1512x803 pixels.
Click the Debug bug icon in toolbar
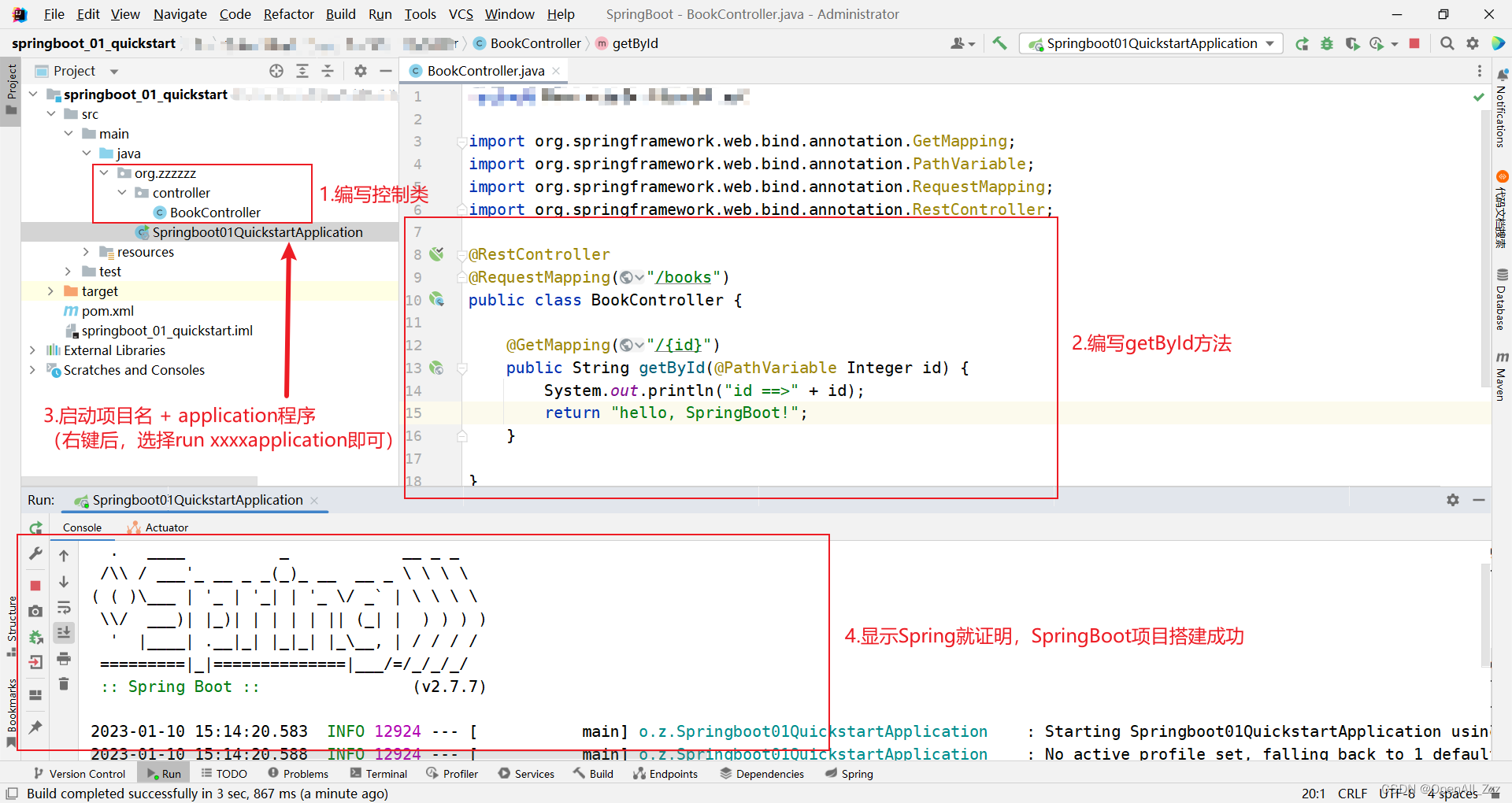[1327, 43]
